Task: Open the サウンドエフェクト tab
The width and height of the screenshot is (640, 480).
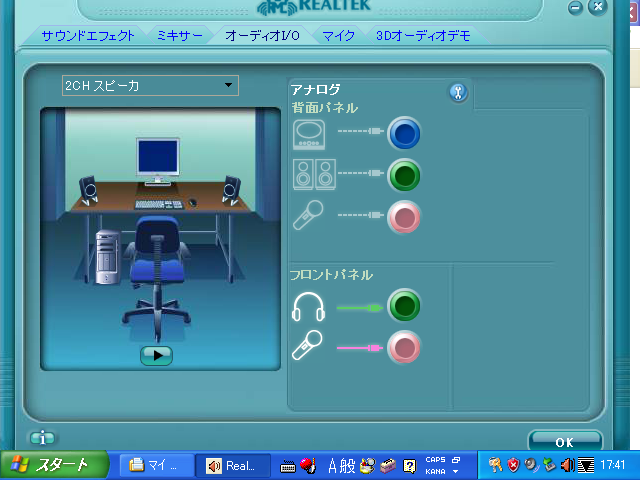Action: click(88, 36)
